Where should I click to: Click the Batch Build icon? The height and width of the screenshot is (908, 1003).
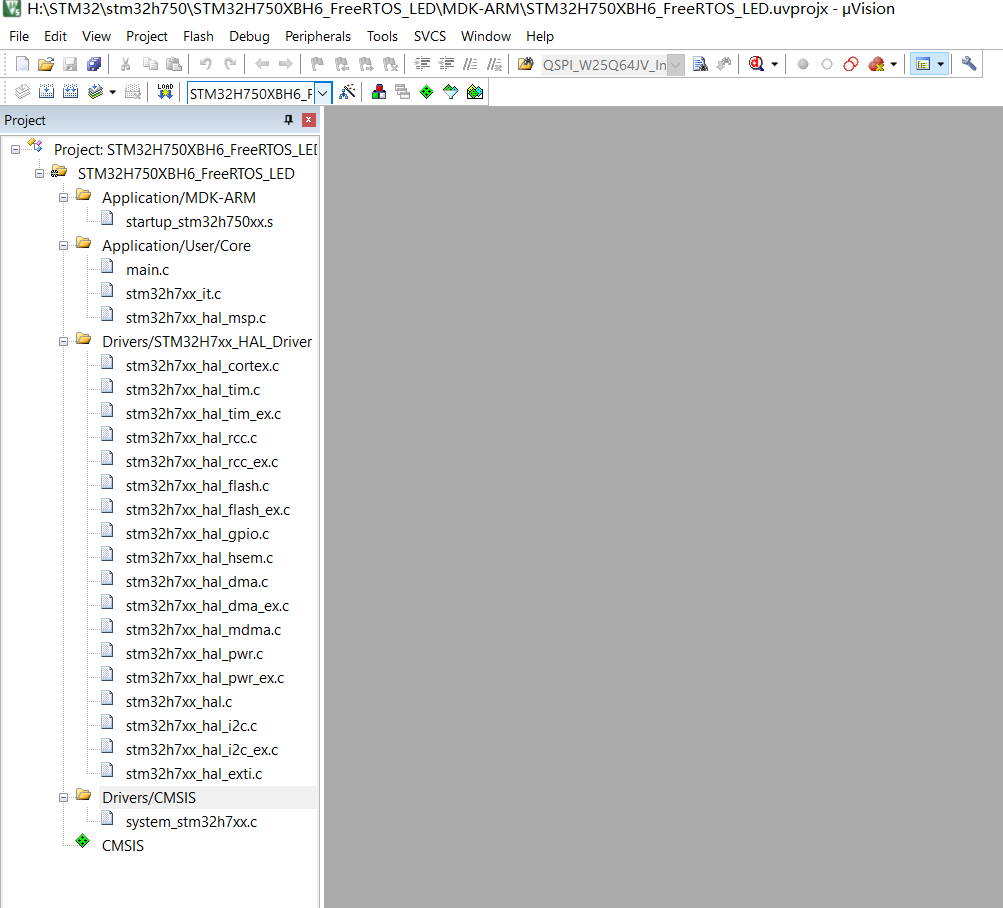click(95, 92)
